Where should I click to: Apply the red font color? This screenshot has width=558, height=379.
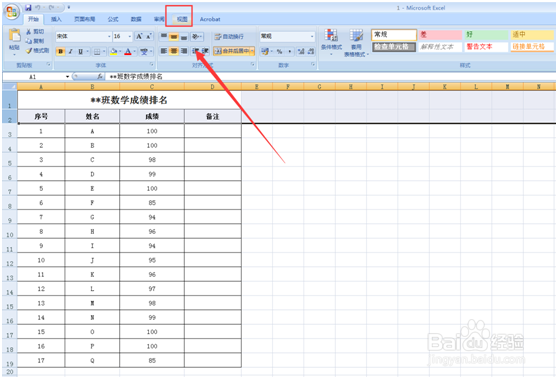point(128,52)
